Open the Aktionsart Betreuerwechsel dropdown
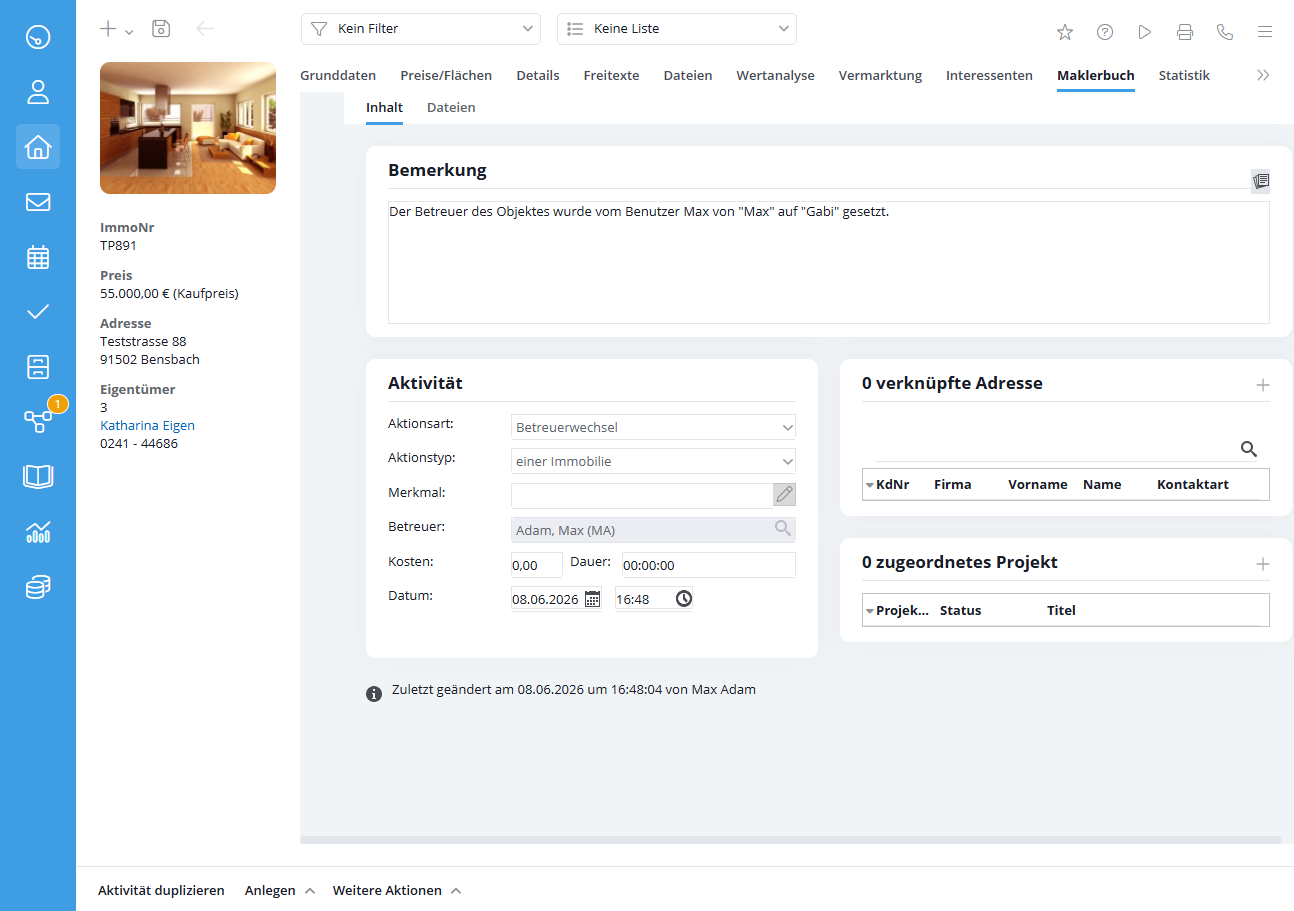Image resolution: width=1294 pixels, height=911 pixels. 653,427
